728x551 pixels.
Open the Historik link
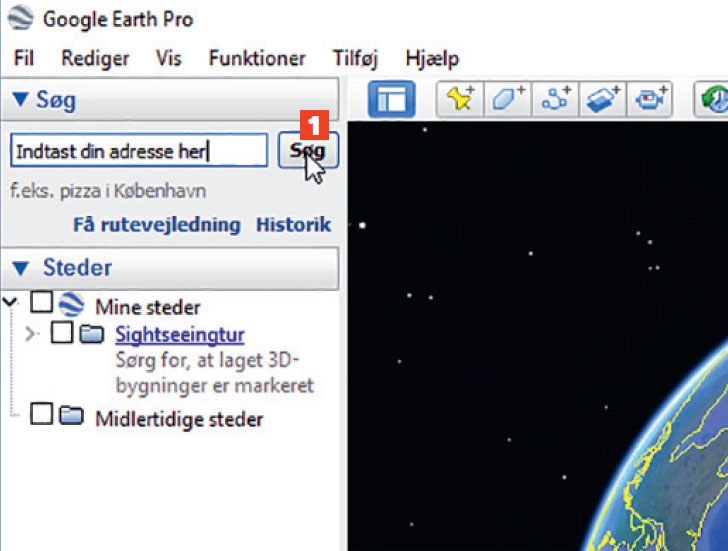[x=294, y=225]
